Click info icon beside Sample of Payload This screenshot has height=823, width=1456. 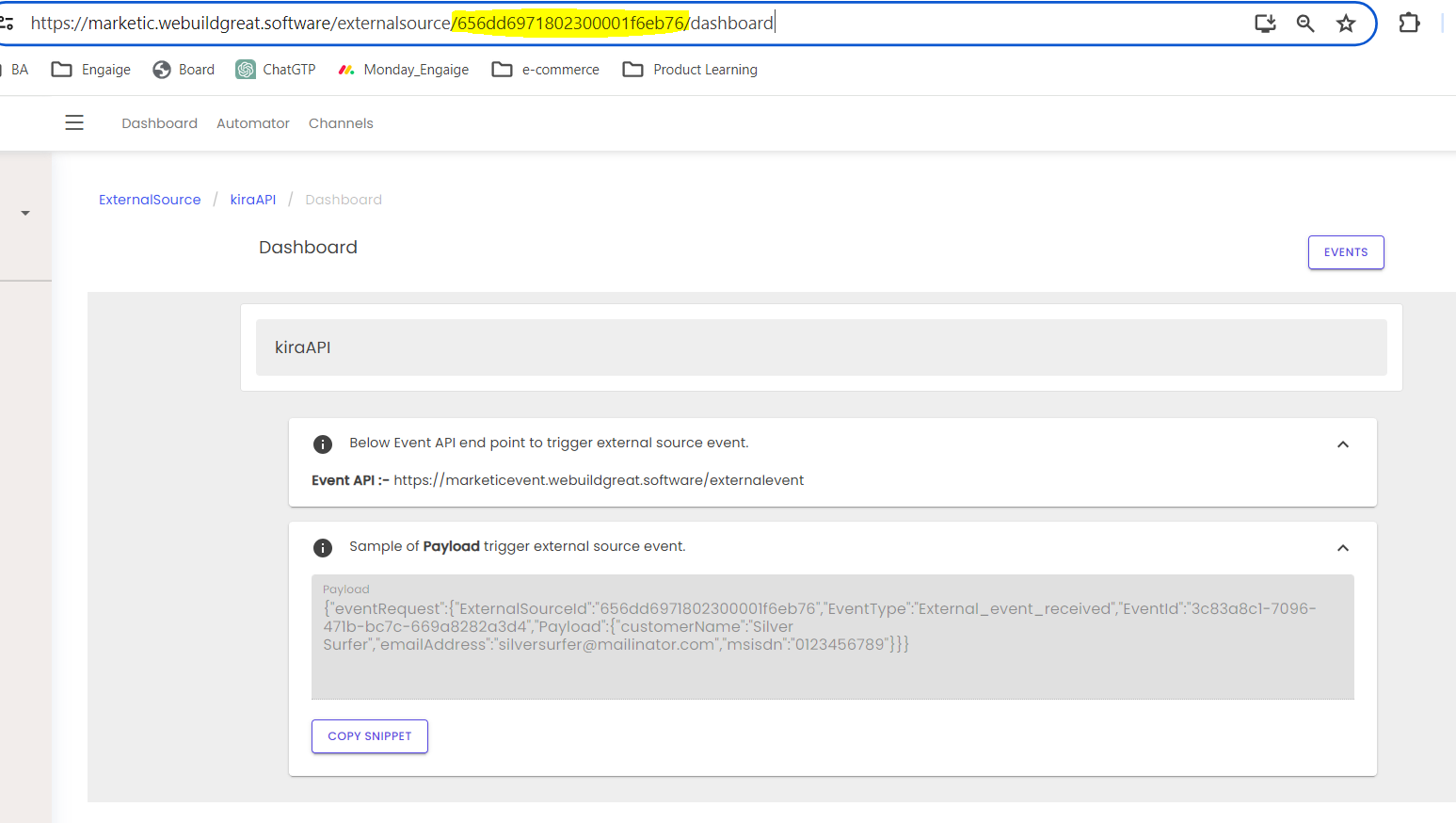[x=323, y=548]
